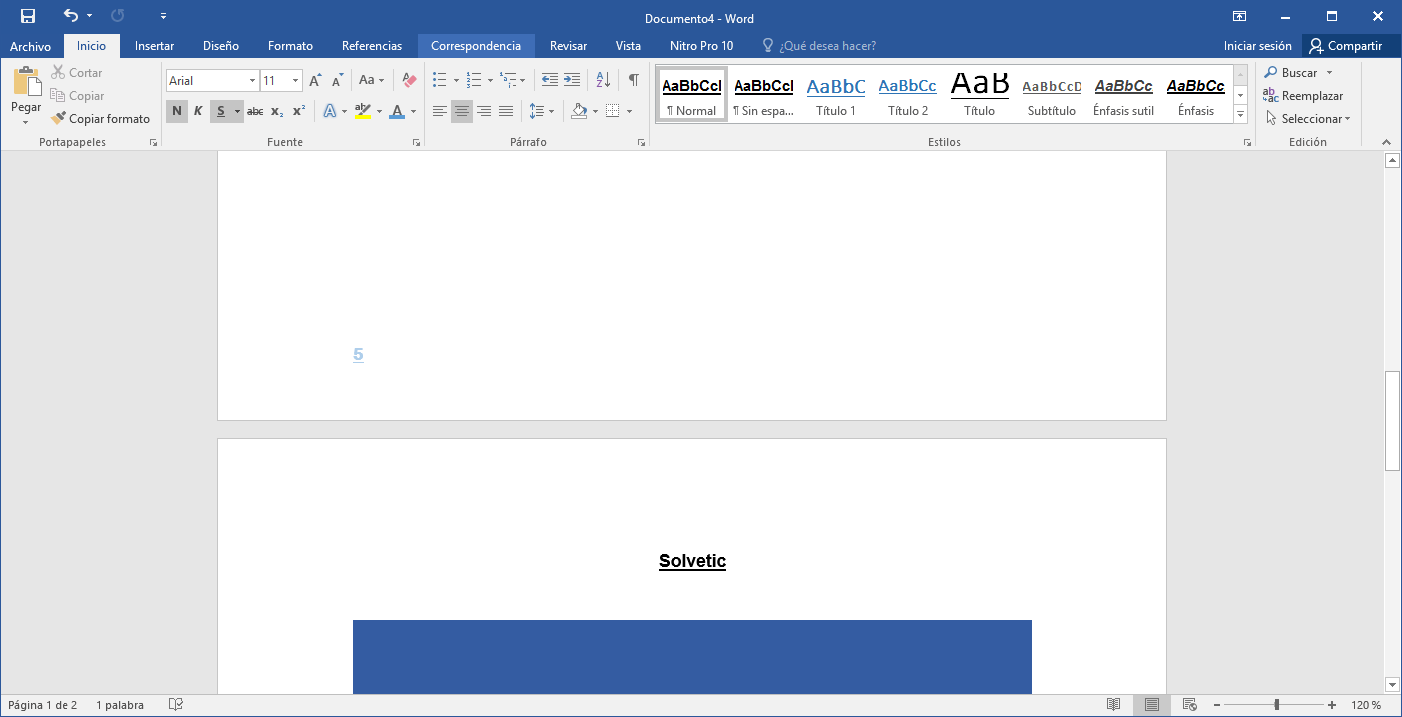Switch to the Insertar tab
Viewport: 1402px width, 717px height.
(x=154, y=46)
